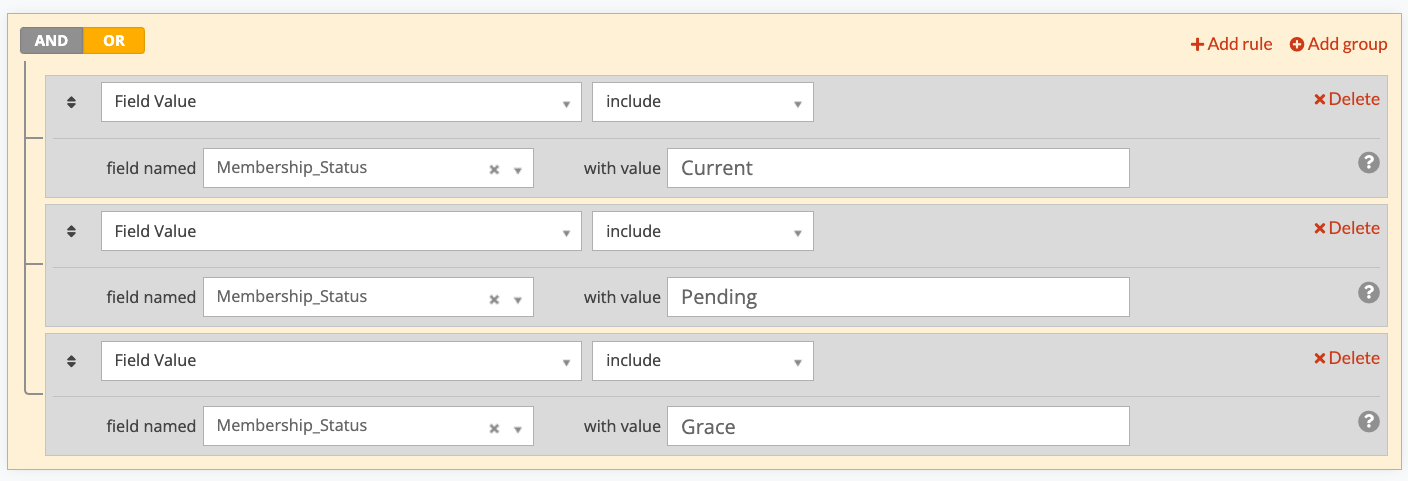The image size is (1408, 481).
Task: Add a new rule
Action: coord(1231,44)
